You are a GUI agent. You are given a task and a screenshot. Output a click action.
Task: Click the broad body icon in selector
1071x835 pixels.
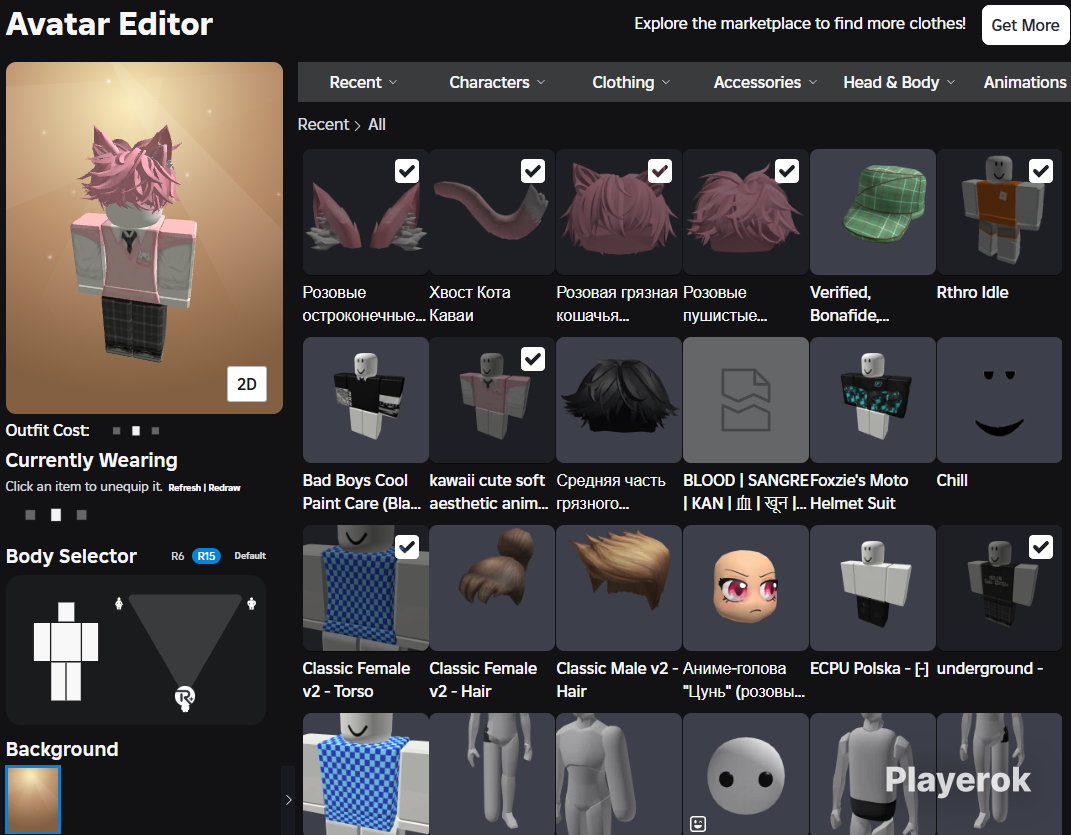click(251, 603)
